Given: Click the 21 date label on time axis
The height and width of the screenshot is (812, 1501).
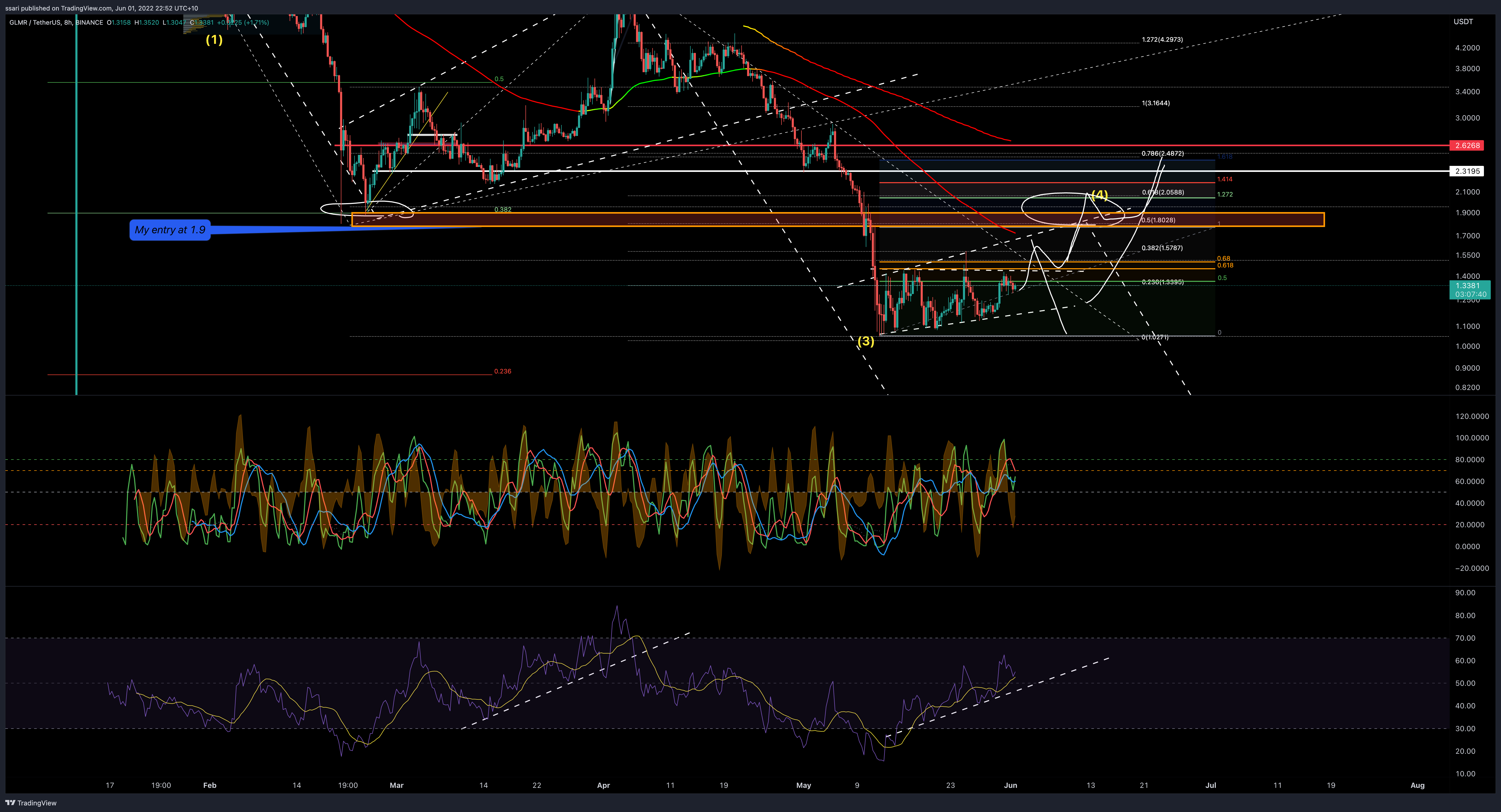Looking at the screenshot, I should 1144,786.
